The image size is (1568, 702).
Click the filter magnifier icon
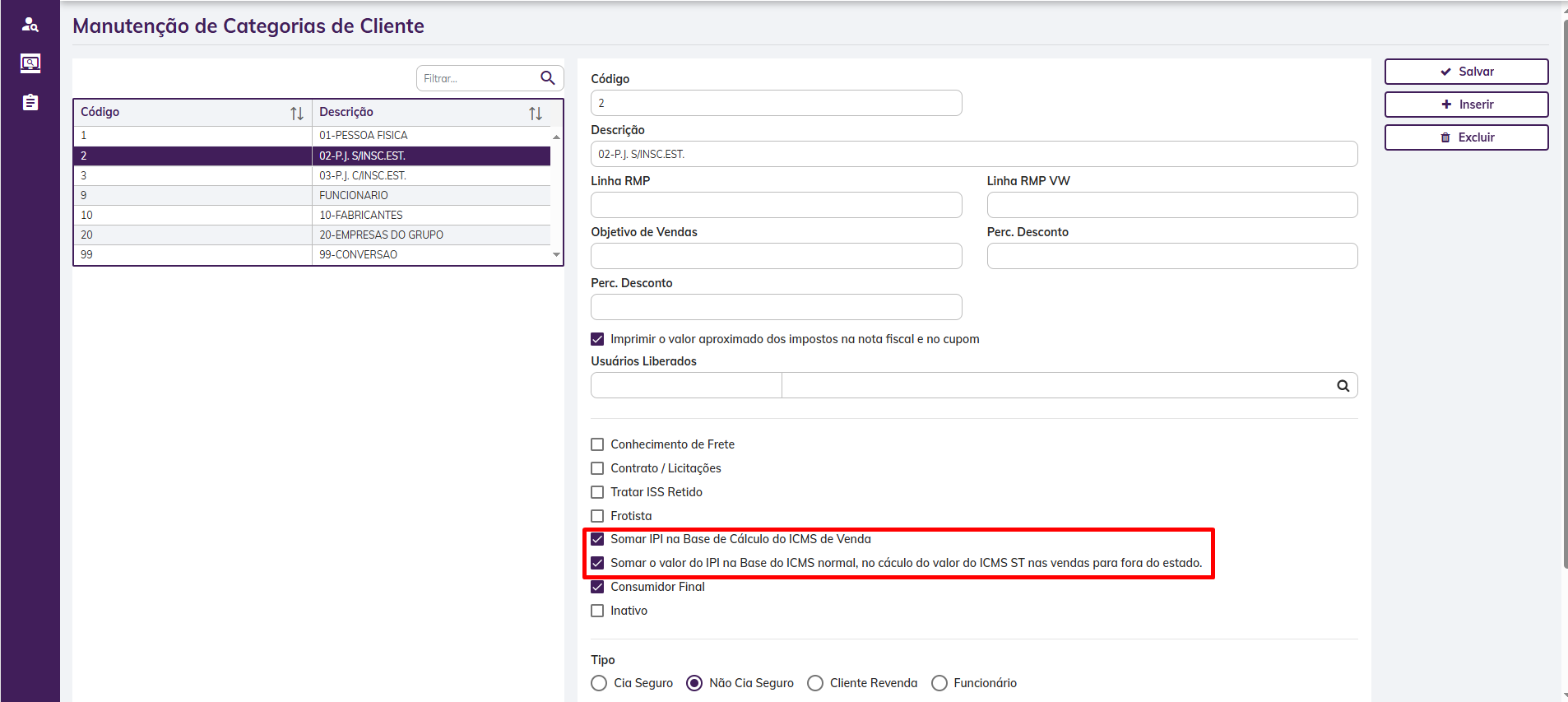(548, 78)
